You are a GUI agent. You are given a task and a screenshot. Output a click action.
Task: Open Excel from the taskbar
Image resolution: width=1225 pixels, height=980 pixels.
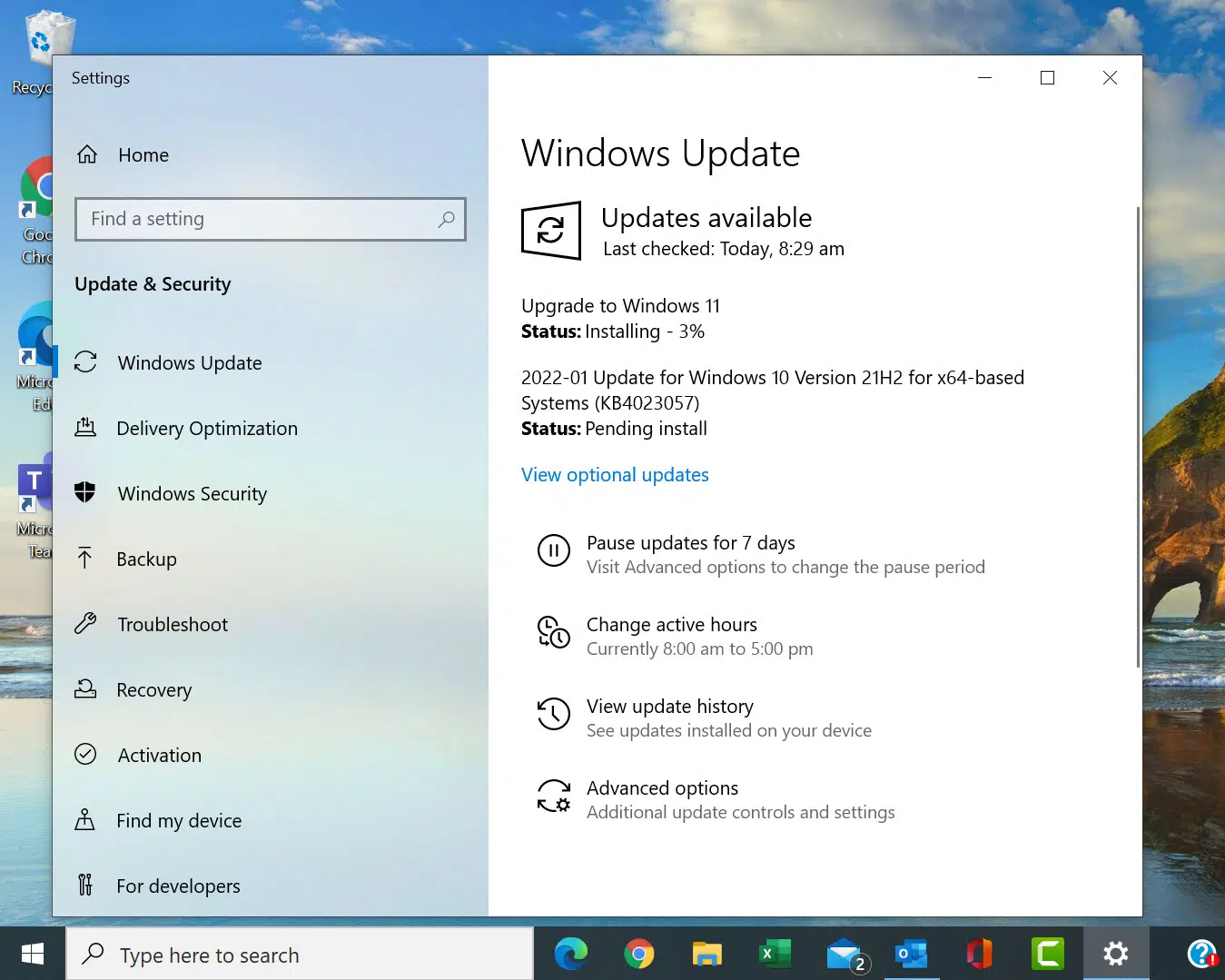click(x=776, y=954)
